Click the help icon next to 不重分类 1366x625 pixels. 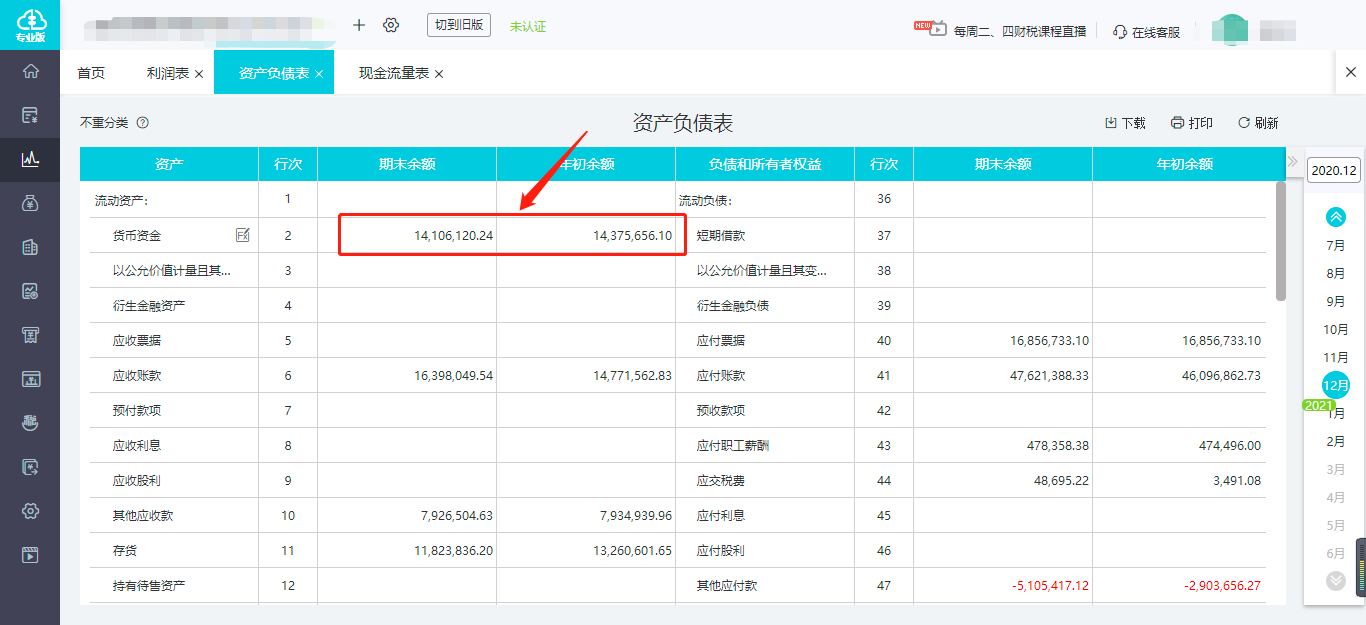pos(142,122)
